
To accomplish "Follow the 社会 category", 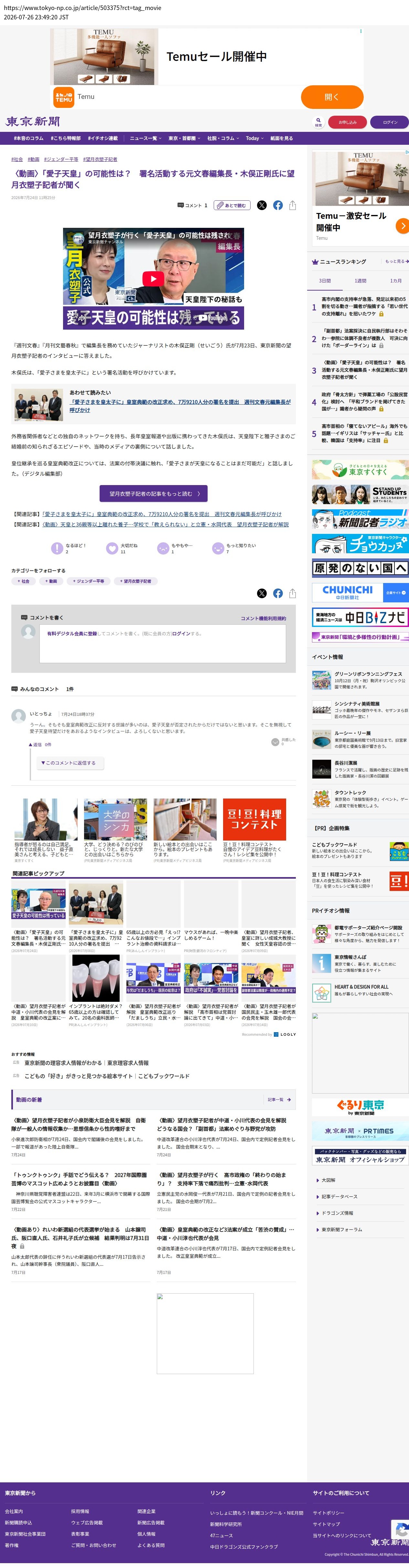I will point(23,581).
